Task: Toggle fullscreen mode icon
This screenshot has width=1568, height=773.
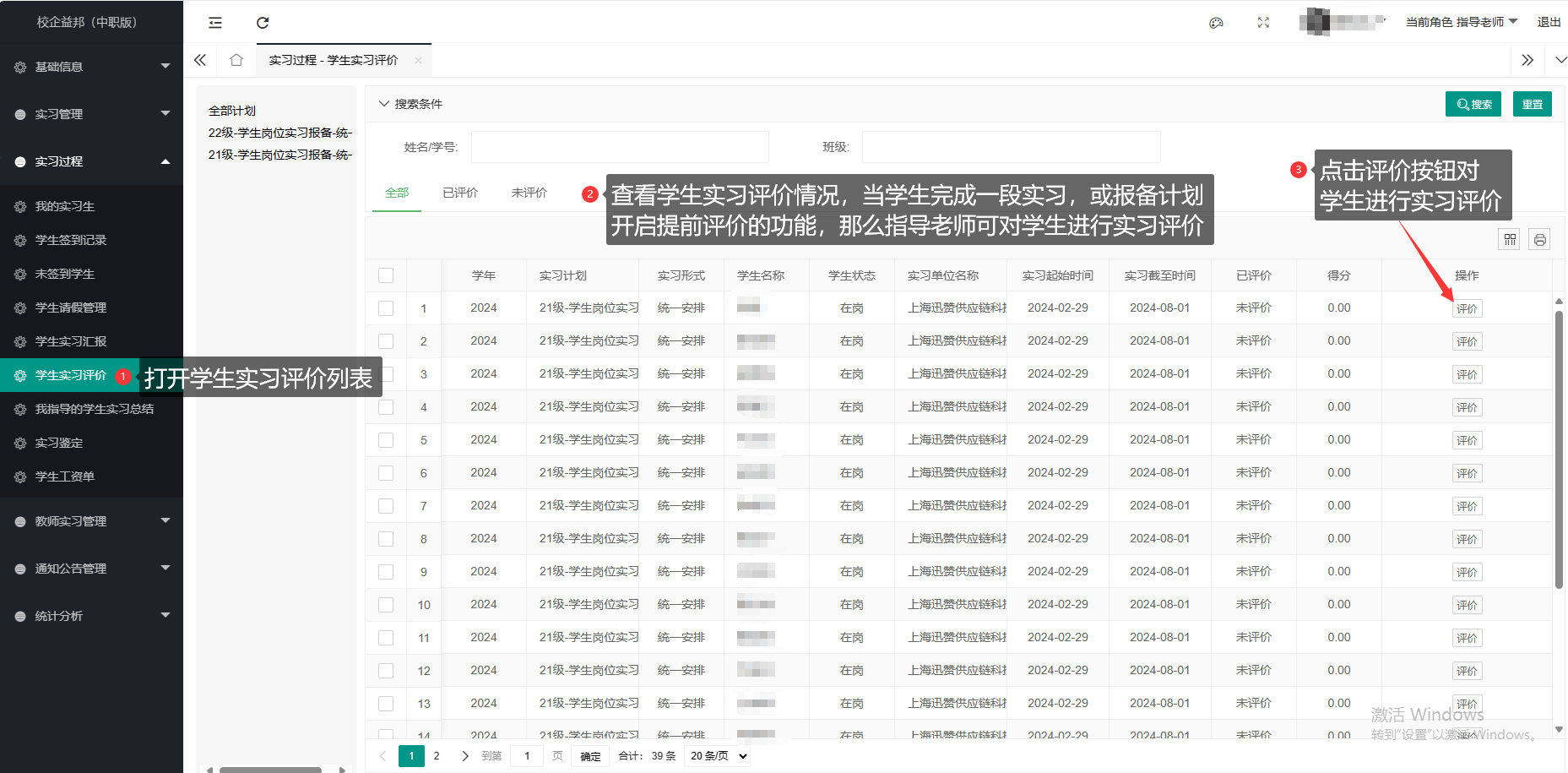Action: (x=1263, y=23)
